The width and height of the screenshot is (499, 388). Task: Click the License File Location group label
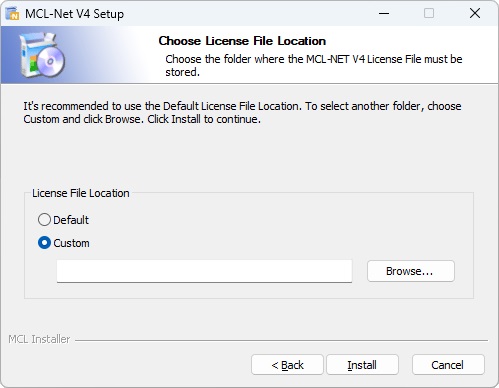pos(81,193)
